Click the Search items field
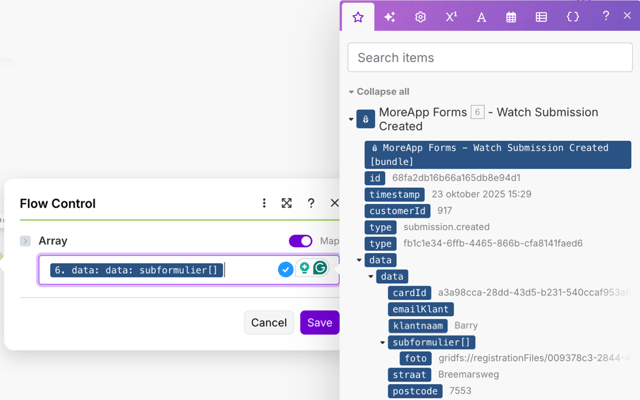Screen dimensions: 640x400 [x=489, y=58]
